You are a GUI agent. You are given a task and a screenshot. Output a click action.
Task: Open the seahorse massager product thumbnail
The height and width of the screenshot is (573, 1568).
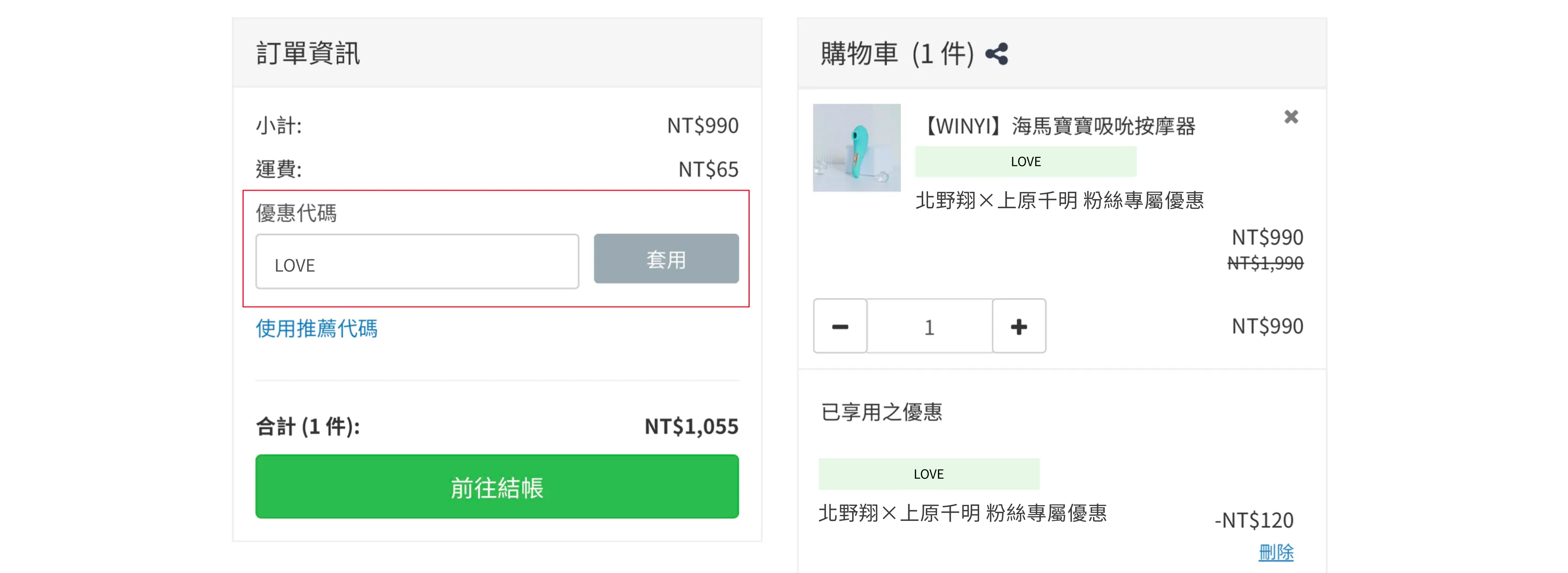pos(856,148)
